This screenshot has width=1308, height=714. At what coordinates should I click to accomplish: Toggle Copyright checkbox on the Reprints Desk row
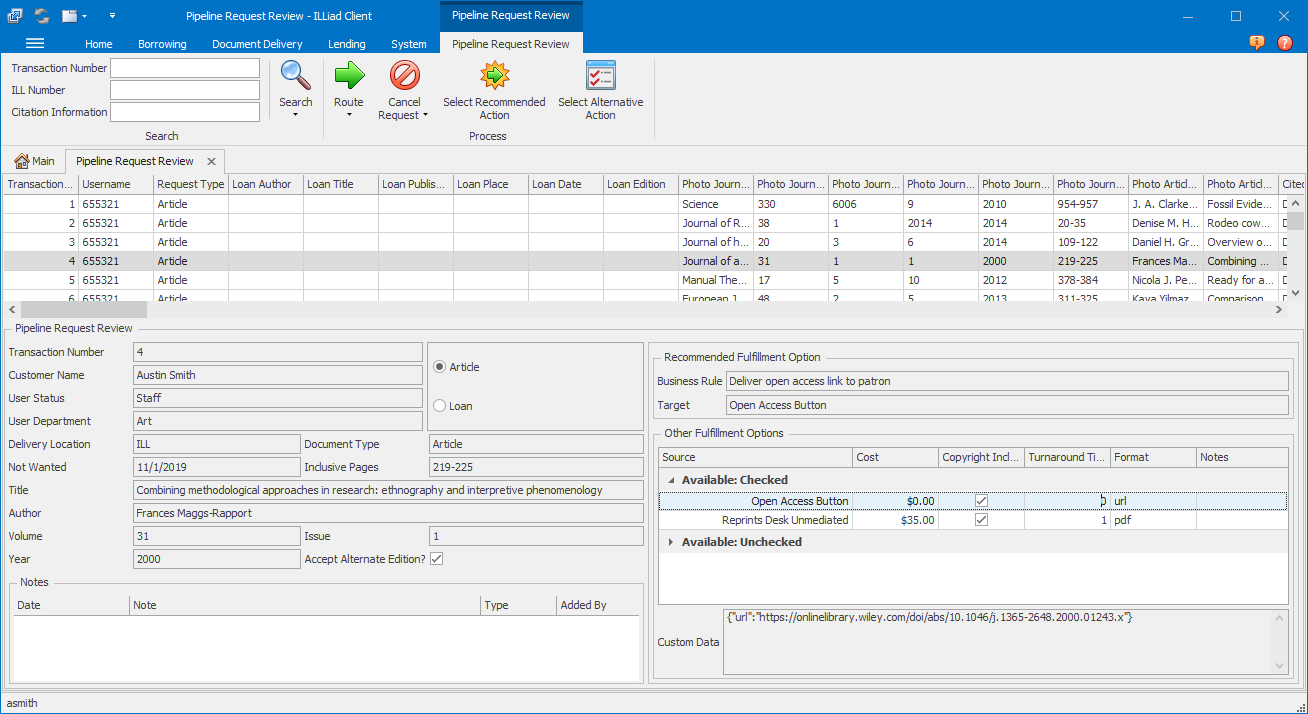tap(981, 519)
